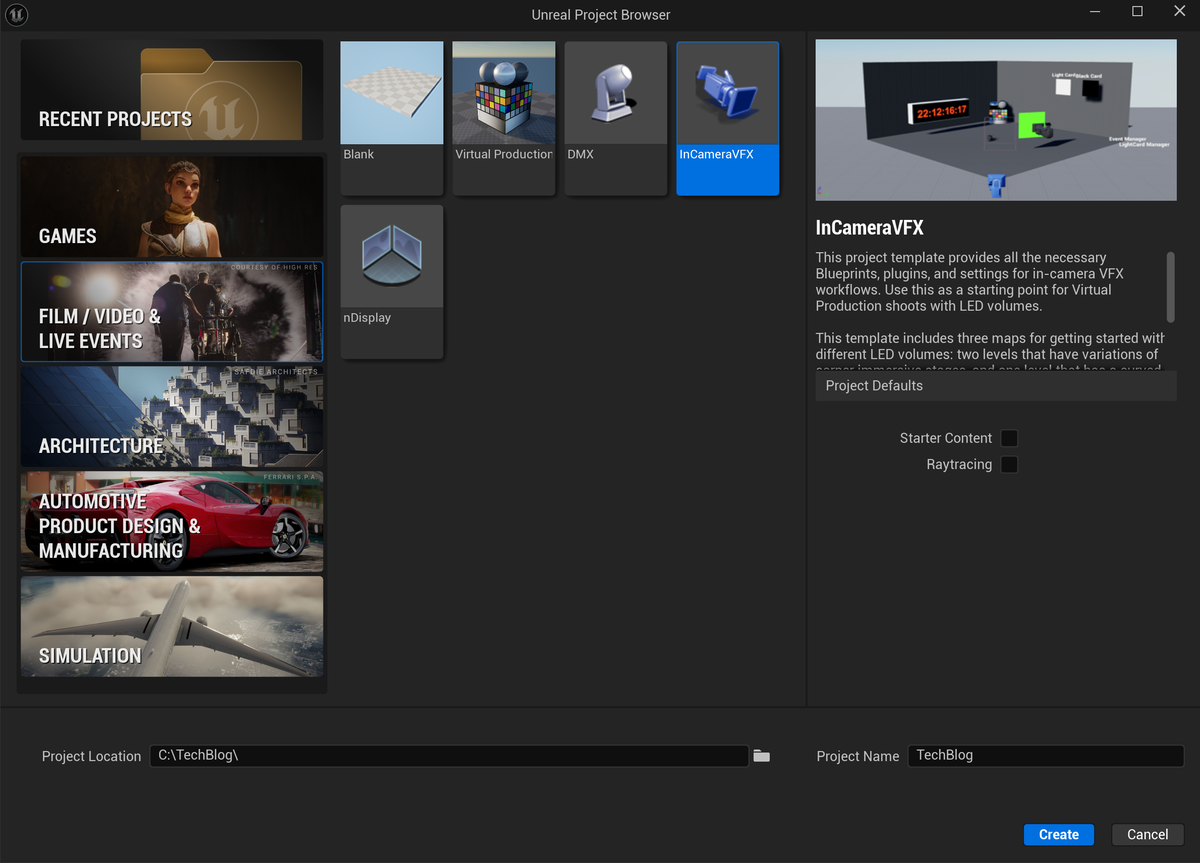Click the Cancel button
The width and height of the screenshot is (1200, 863).
(x=1148, y=835)
